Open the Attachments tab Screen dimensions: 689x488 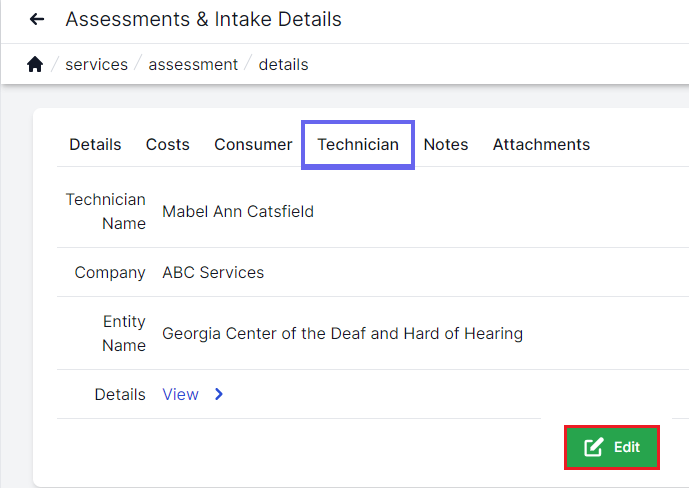541,145
